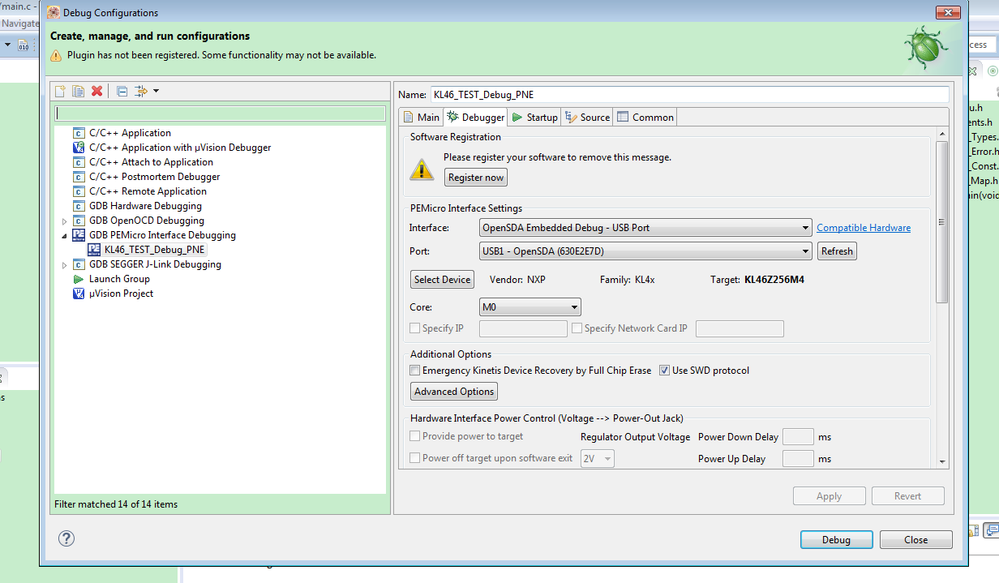Select GDB Hardware Debugging entry
This screenshot has width=999, height=583.
click(x=145, y=206)
